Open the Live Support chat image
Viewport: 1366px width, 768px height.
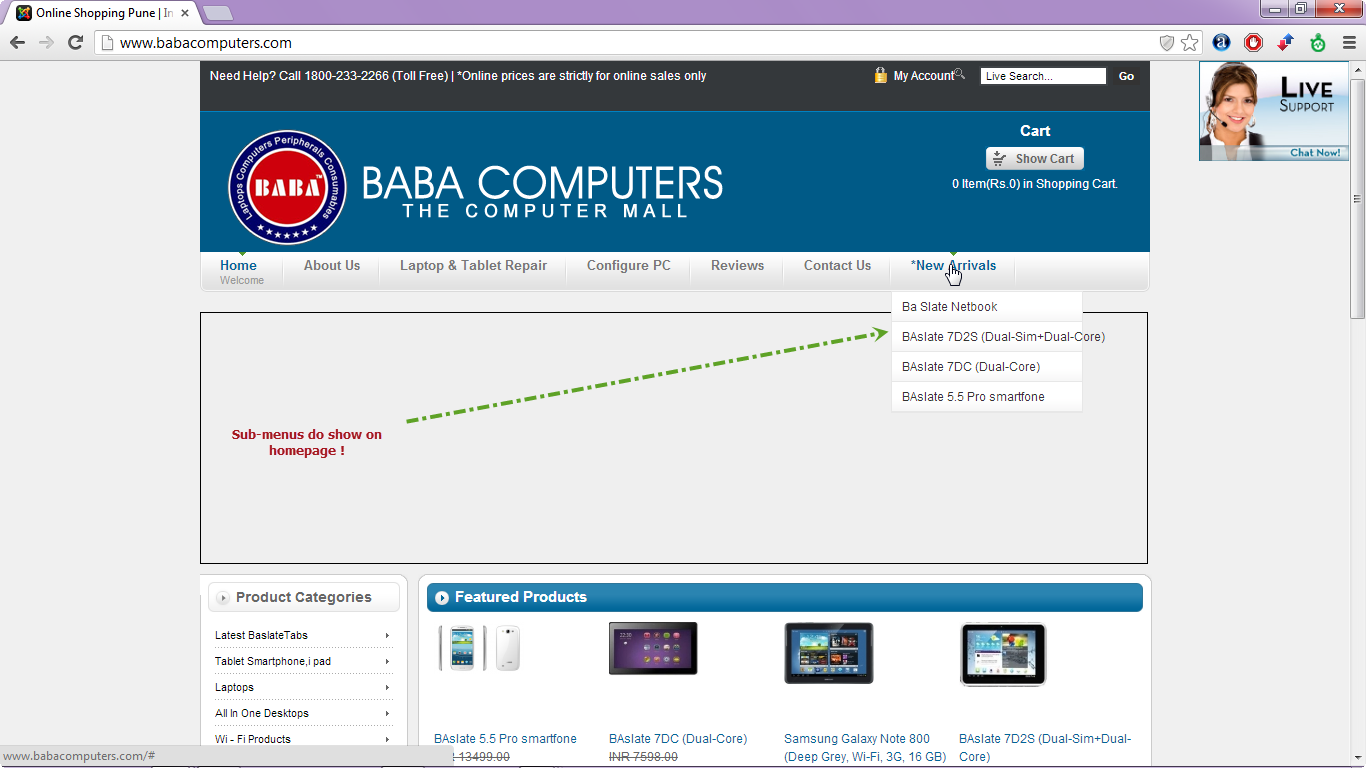(x=1274, y=111)
